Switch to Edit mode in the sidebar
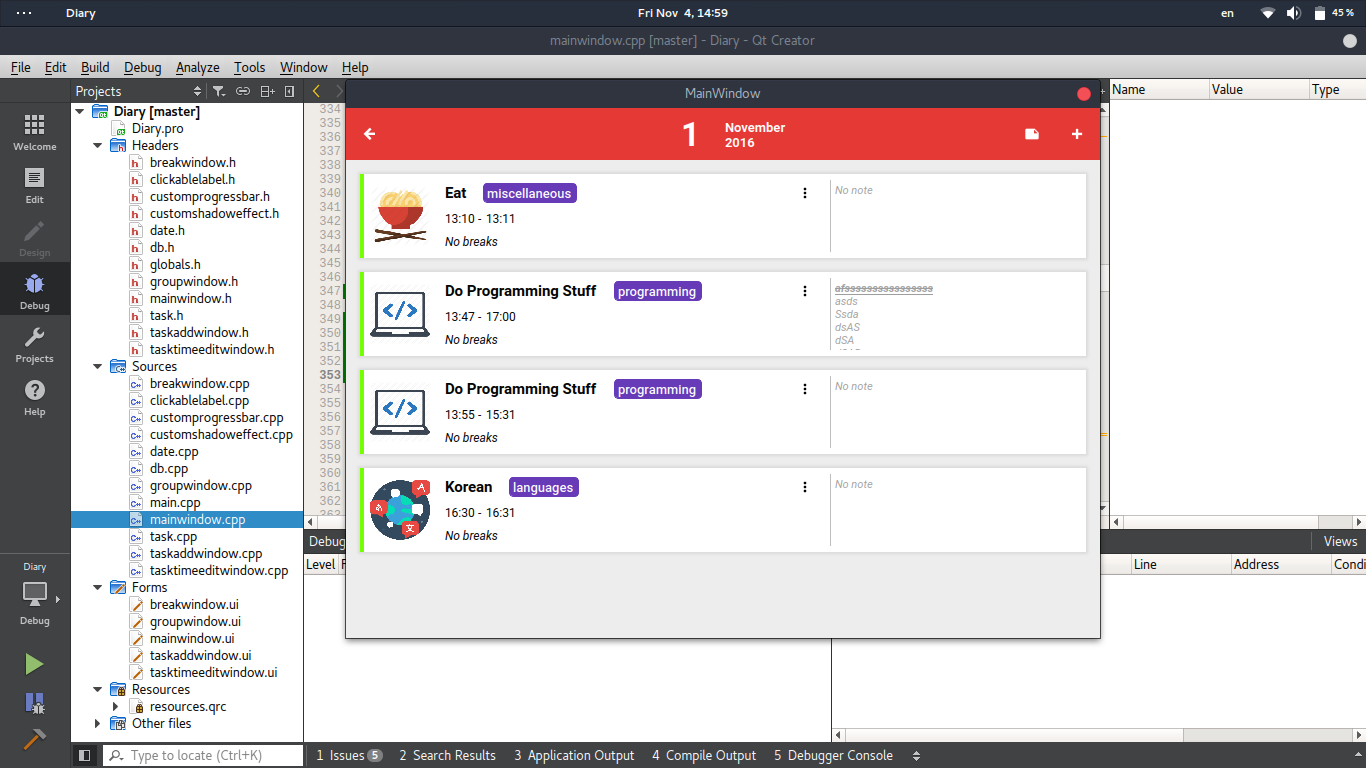 pos(34,185)
